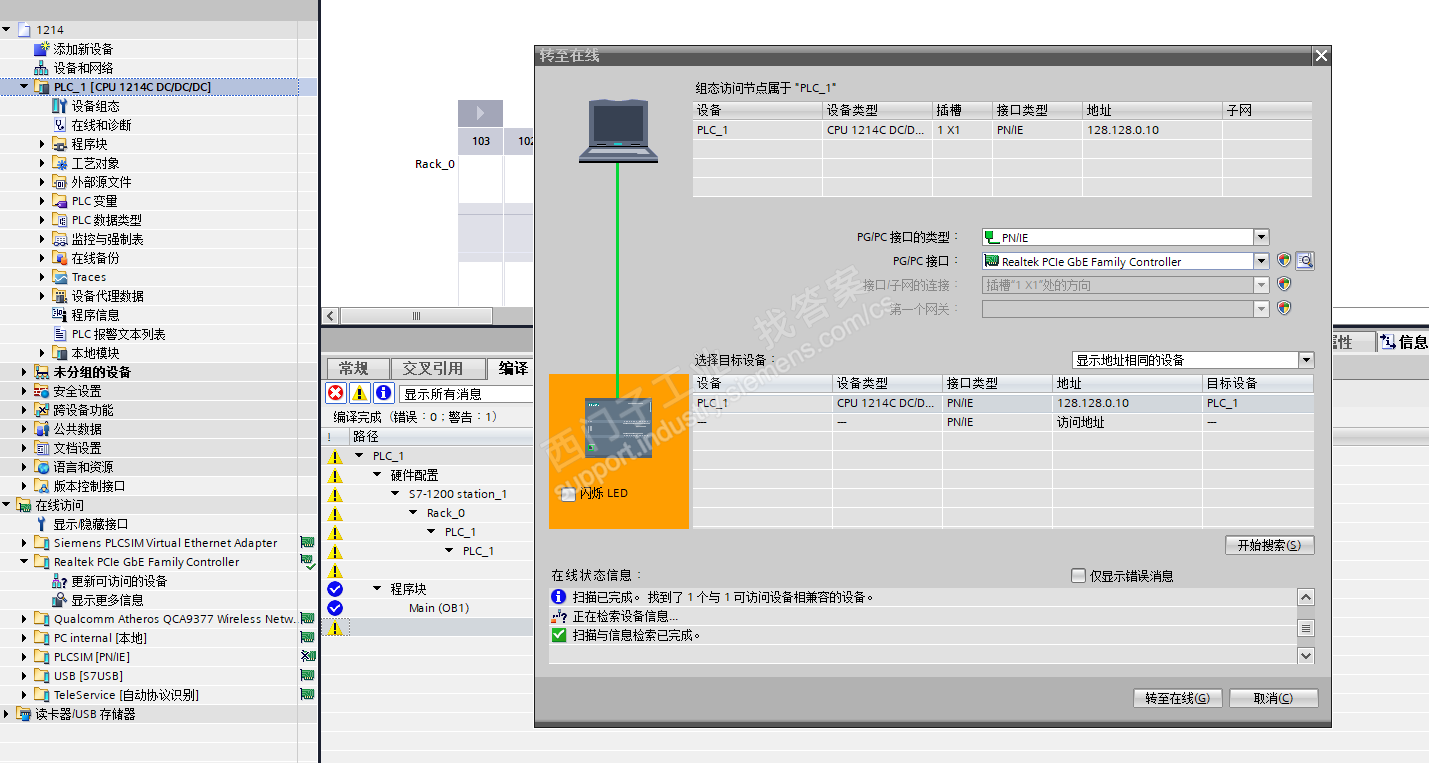Select the PLCSIM [PN/IE] interface
Image resolution: width=1429 pixels, height=763 pixels.
pyautogui.click(x=92, y=657)
